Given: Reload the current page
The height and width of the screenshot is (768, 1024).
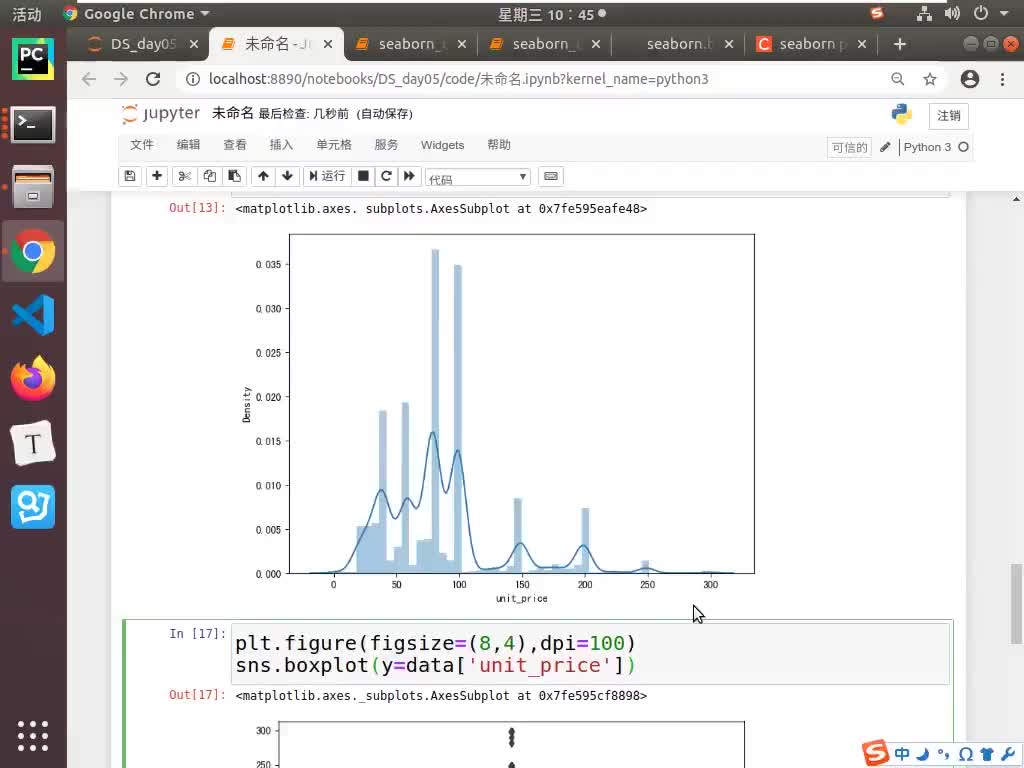Looking at the screenshot, I should 153,79.
